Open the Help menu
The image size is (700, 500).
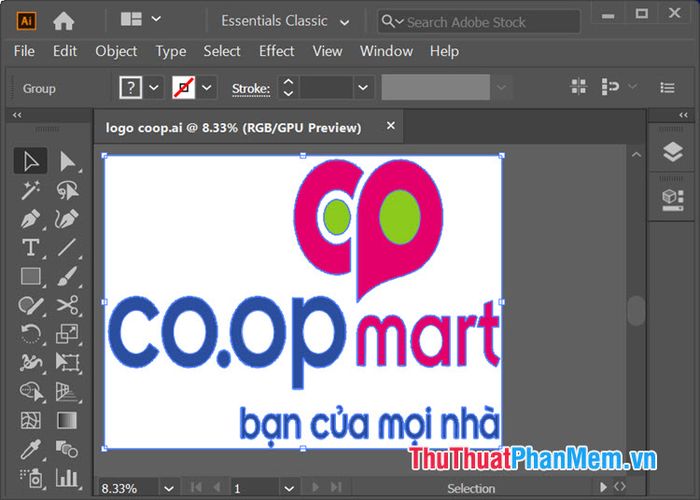tap(444, 51)
